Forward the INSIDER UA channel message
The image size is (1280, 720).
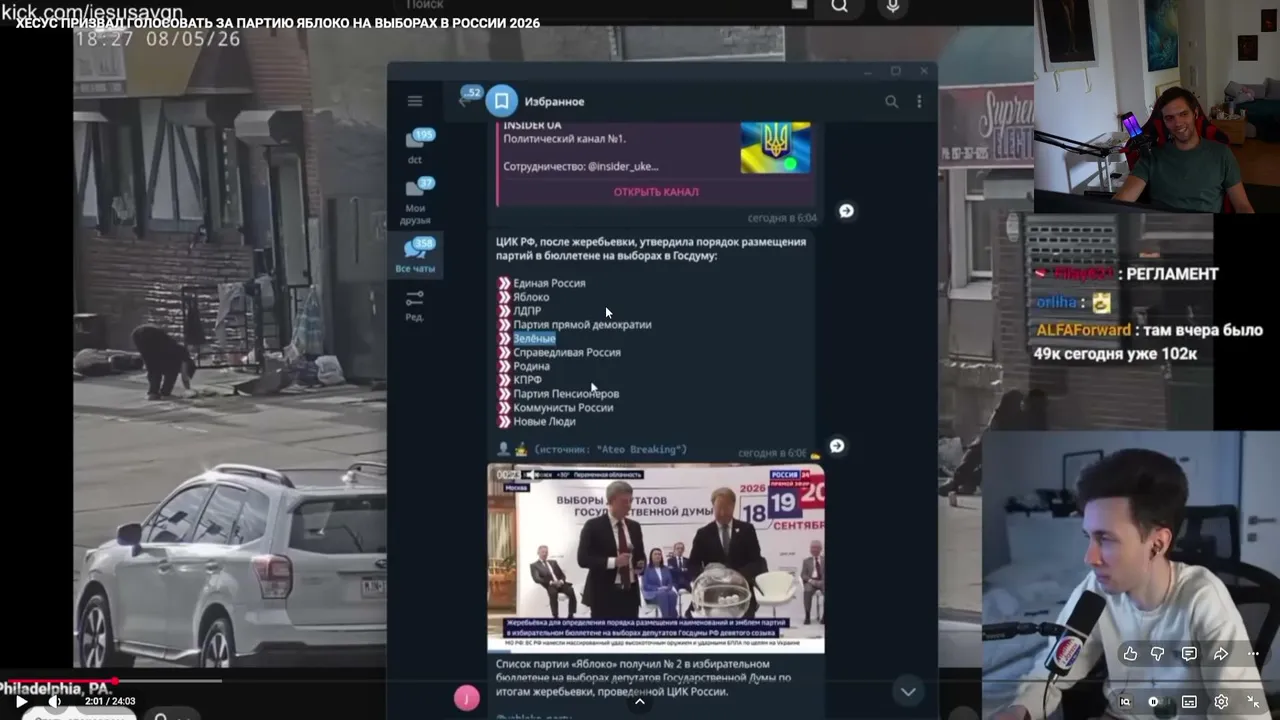click(846, 211)
